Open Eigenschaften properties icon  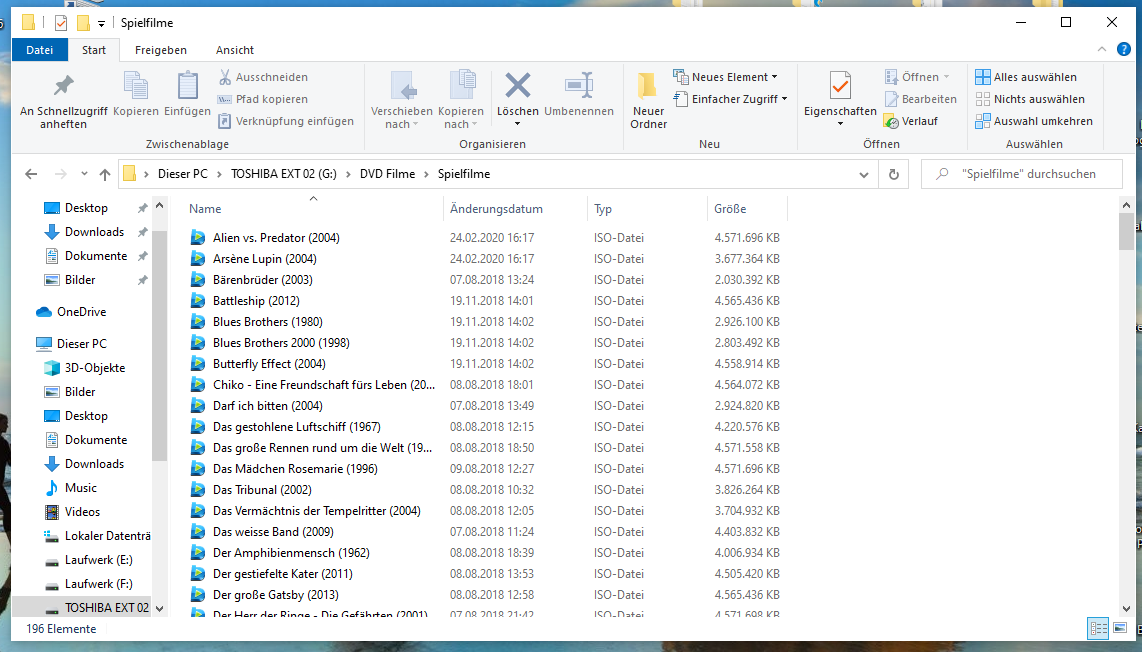tap(840, 86)
